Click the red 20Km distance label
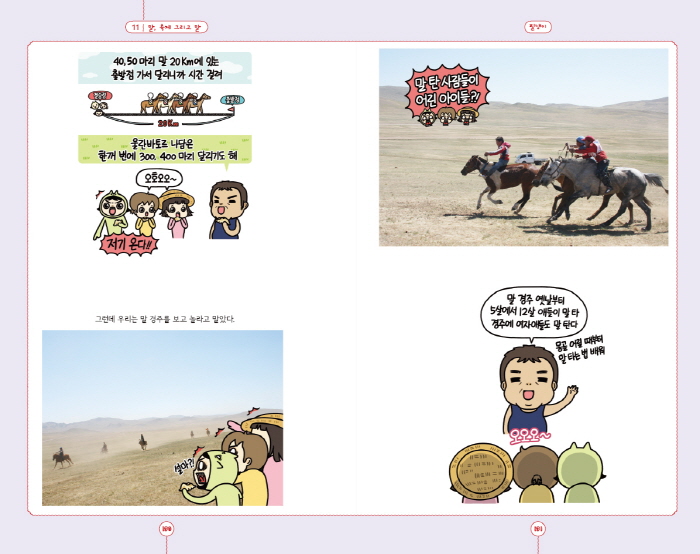The width and height of the screenshot is (700, 554). pyautogui.click(x=166, y=124)
